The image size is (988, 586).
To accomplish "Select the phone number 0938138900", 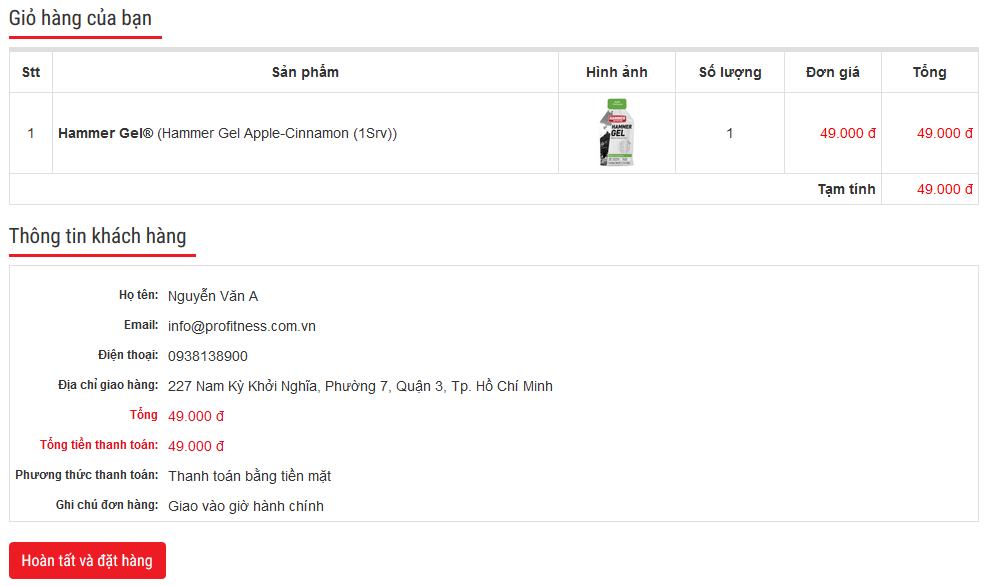I will [208, 356].
